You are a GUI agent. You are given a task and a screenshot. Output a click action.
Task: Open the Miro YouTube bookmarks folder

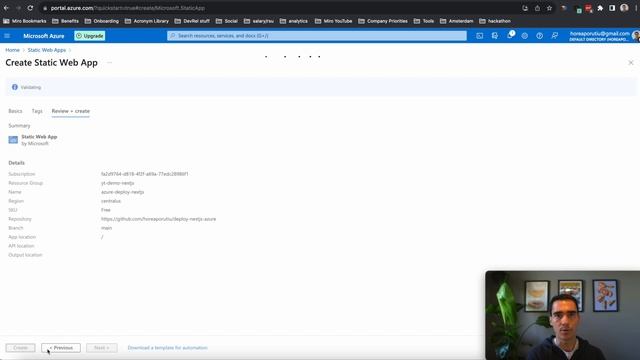click(333, 21)
